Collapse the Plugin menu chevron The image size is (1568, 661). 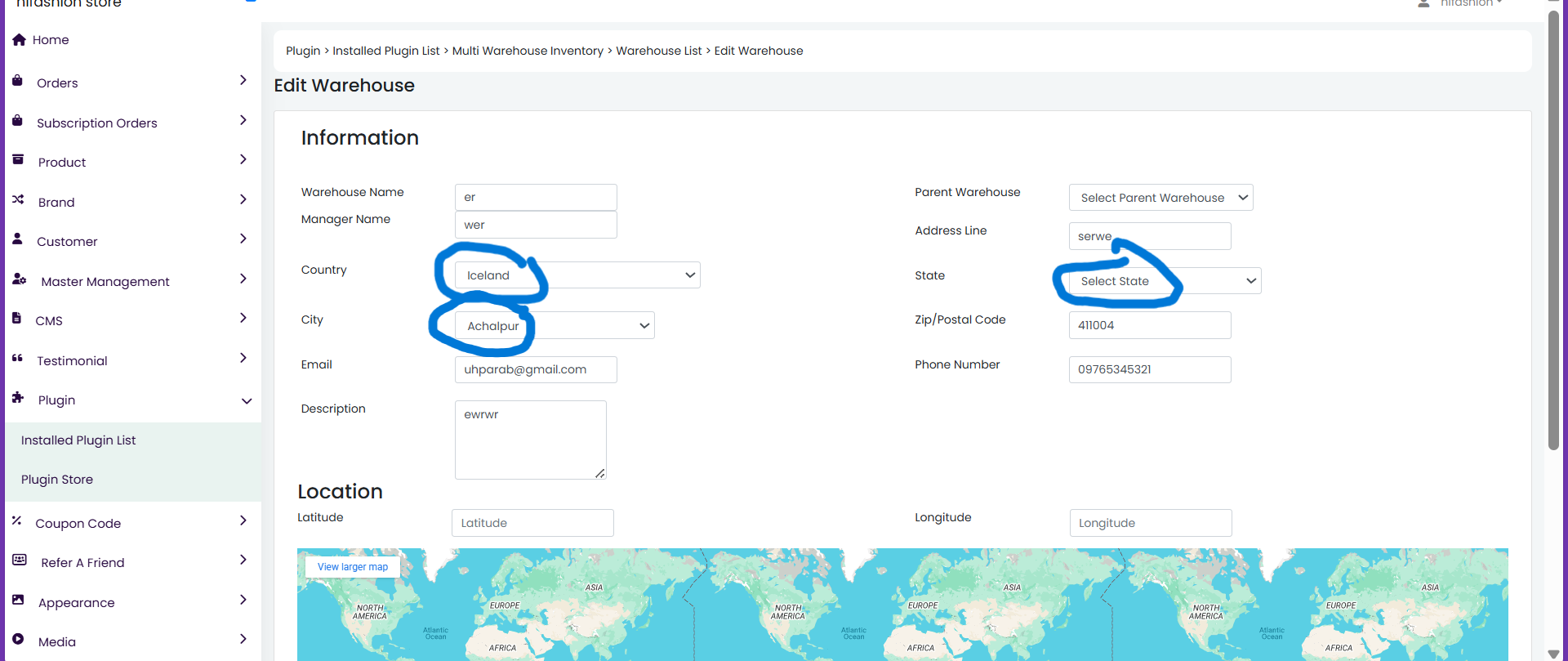247,401
